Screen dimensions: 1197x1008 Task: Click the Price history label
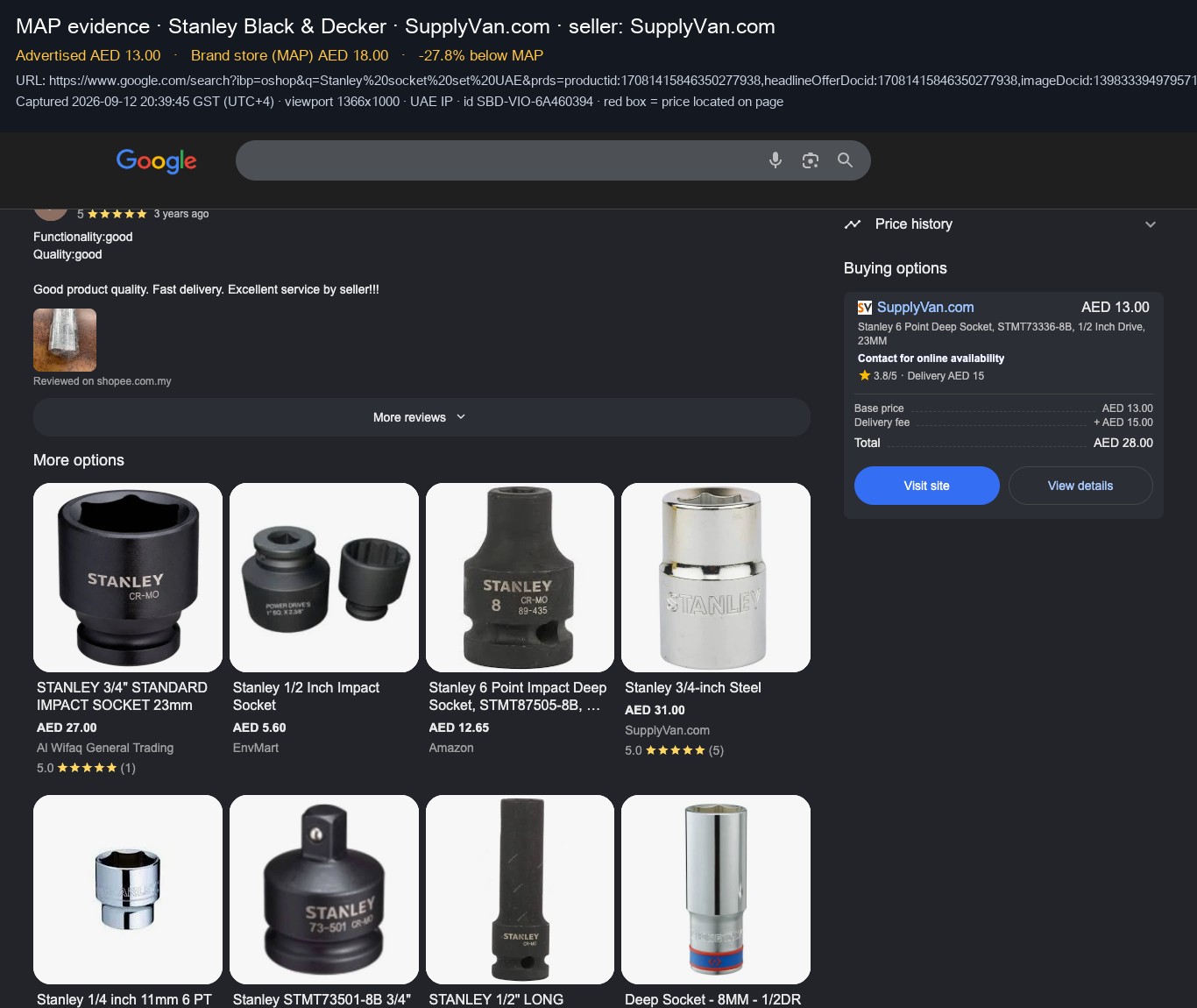click(914, 224)
